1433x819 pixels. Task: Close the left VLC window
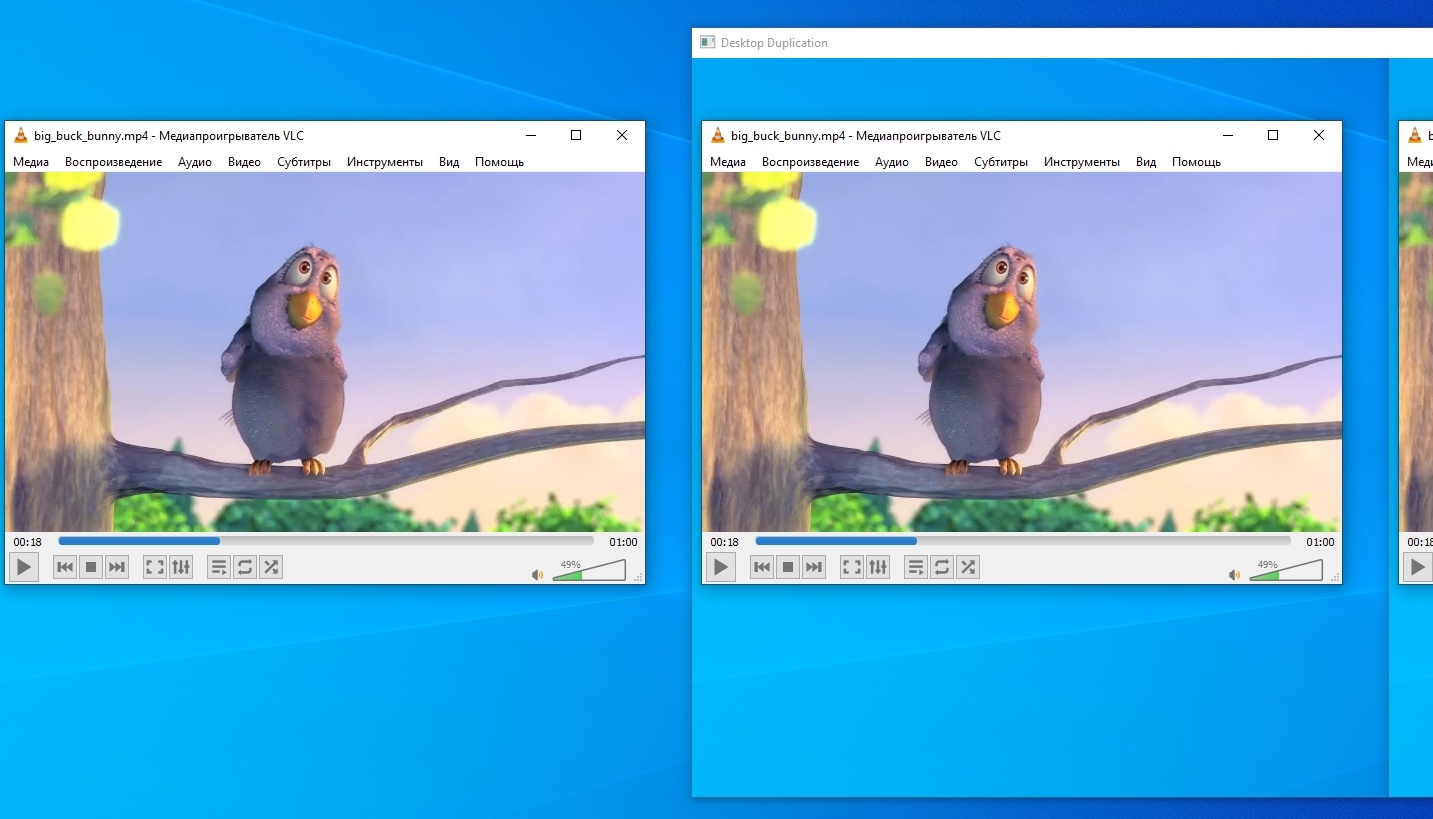622,135
